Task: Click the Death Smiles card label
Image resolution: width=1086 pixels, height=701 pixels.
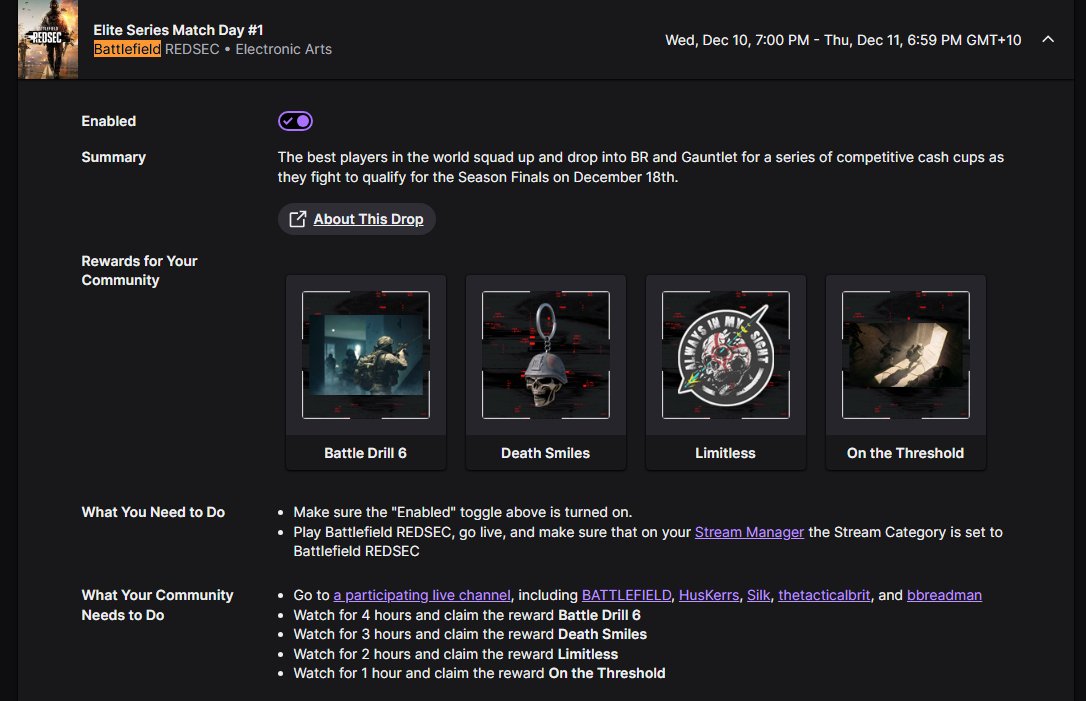Action: click(x=545, y=453)
